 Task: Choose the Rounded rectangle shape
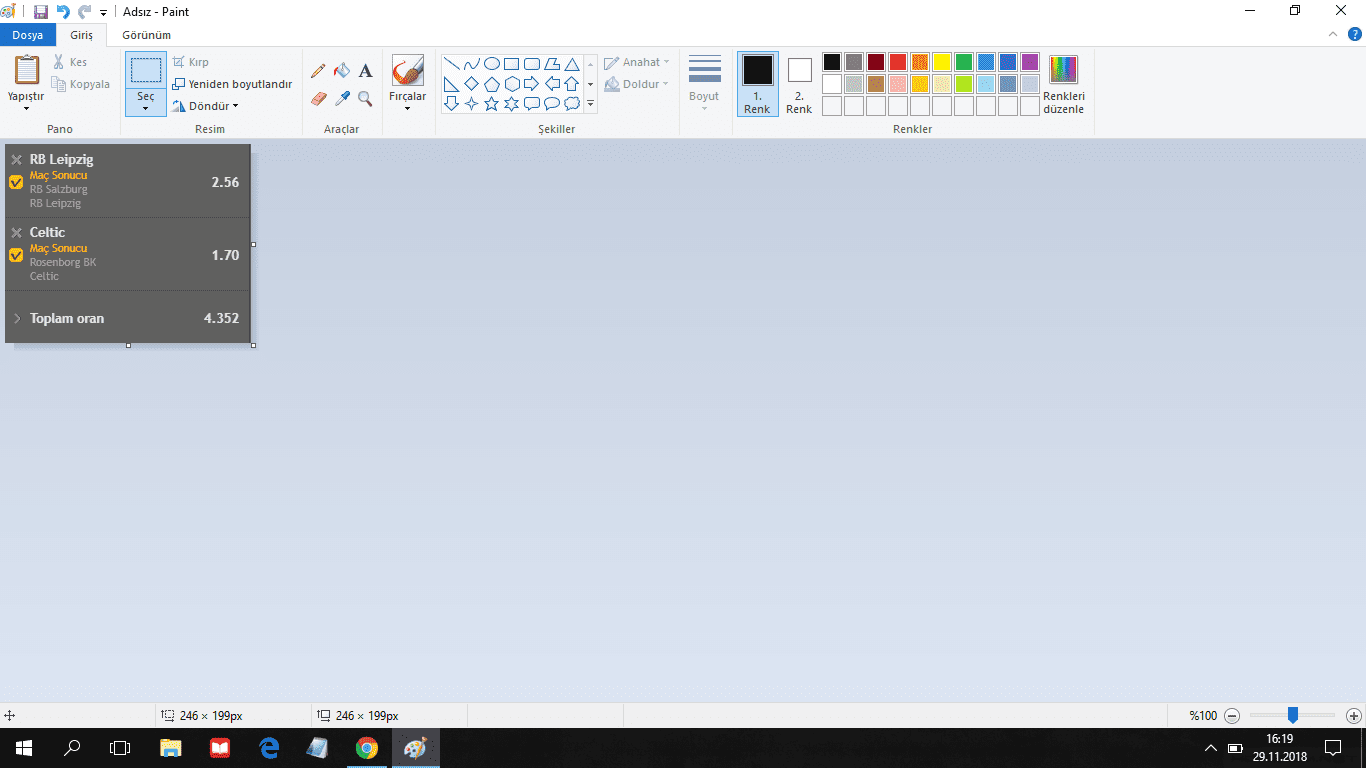click(x=532, y=64)
